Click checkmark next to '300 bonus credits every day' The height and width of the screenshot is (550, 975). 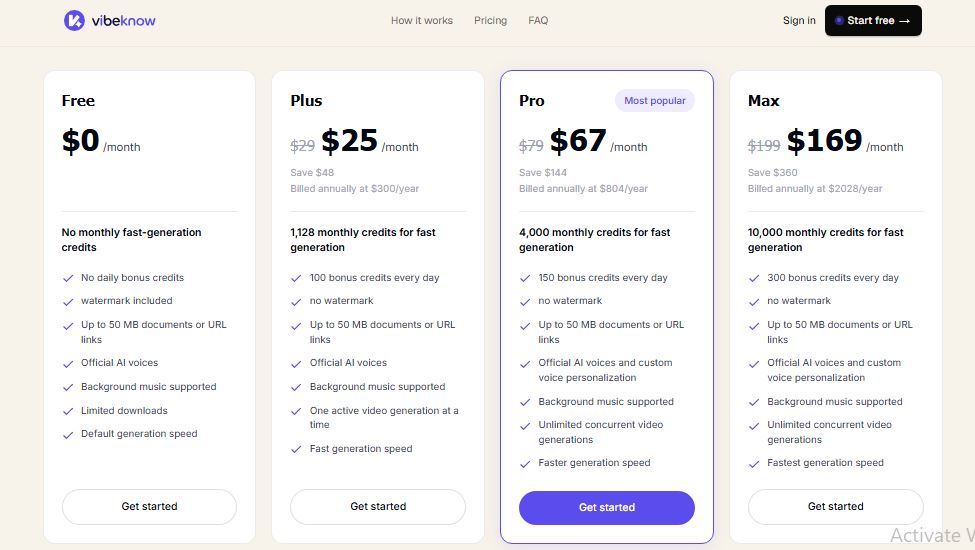754,278
